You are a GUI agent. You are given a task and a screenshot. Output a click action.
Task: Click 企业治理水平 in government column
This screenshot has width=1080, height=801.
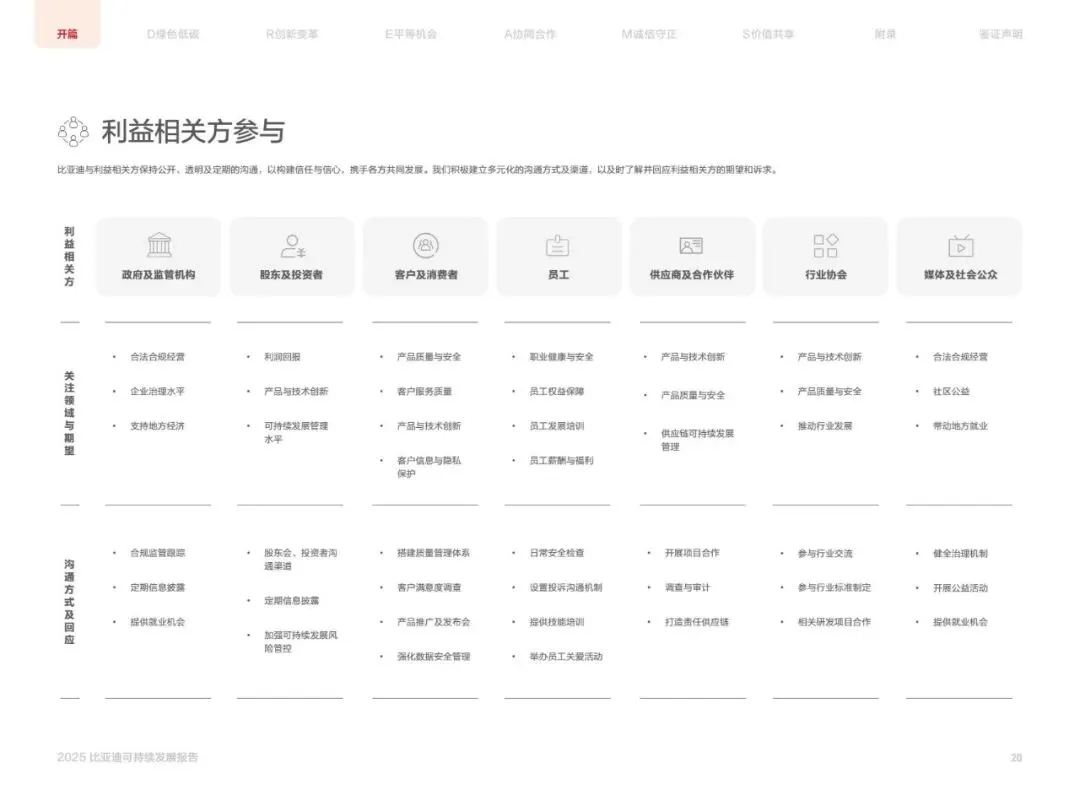pos(158,391)
